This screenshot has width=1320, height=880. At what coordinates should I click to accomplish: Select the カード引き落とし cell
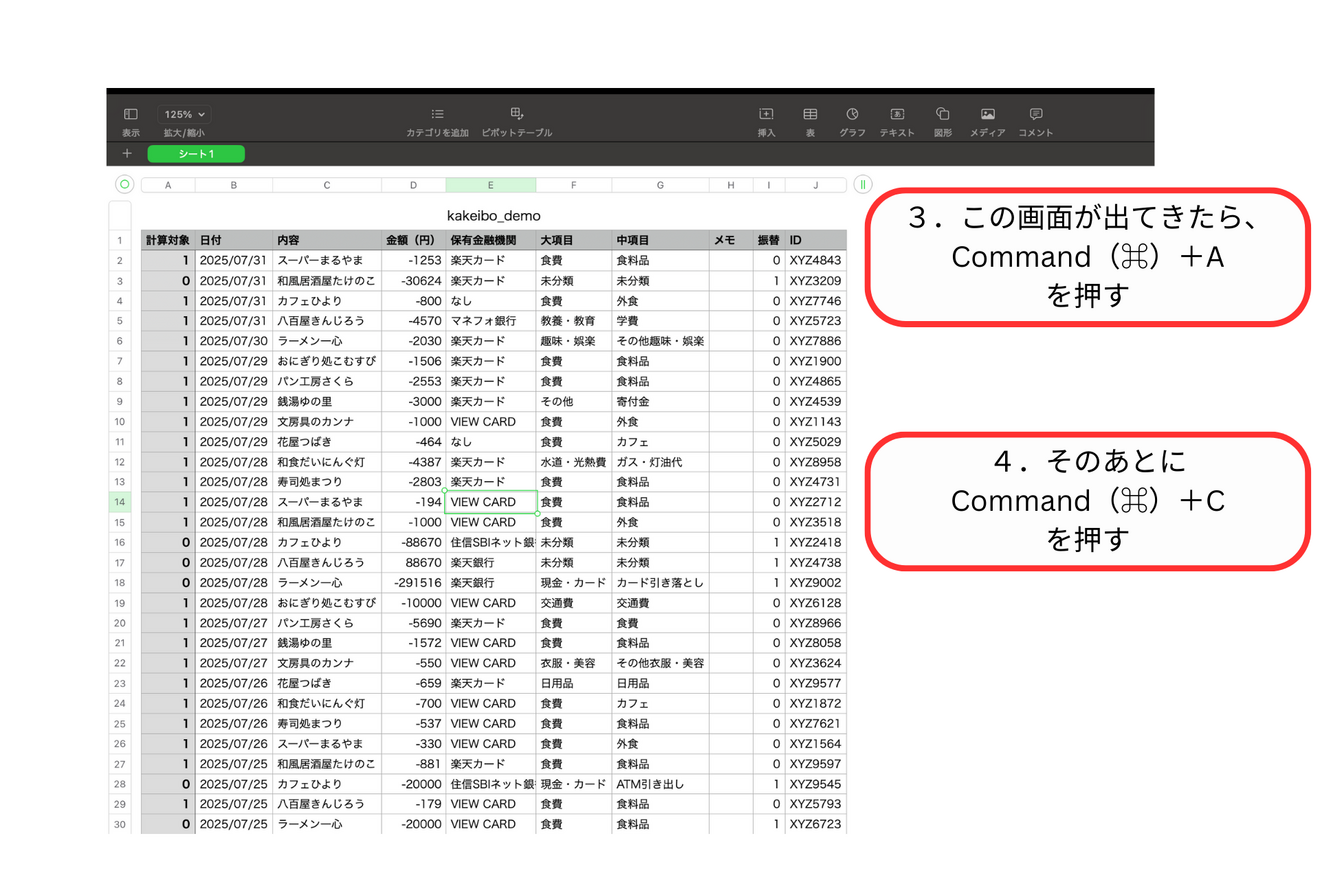(660, 583)
